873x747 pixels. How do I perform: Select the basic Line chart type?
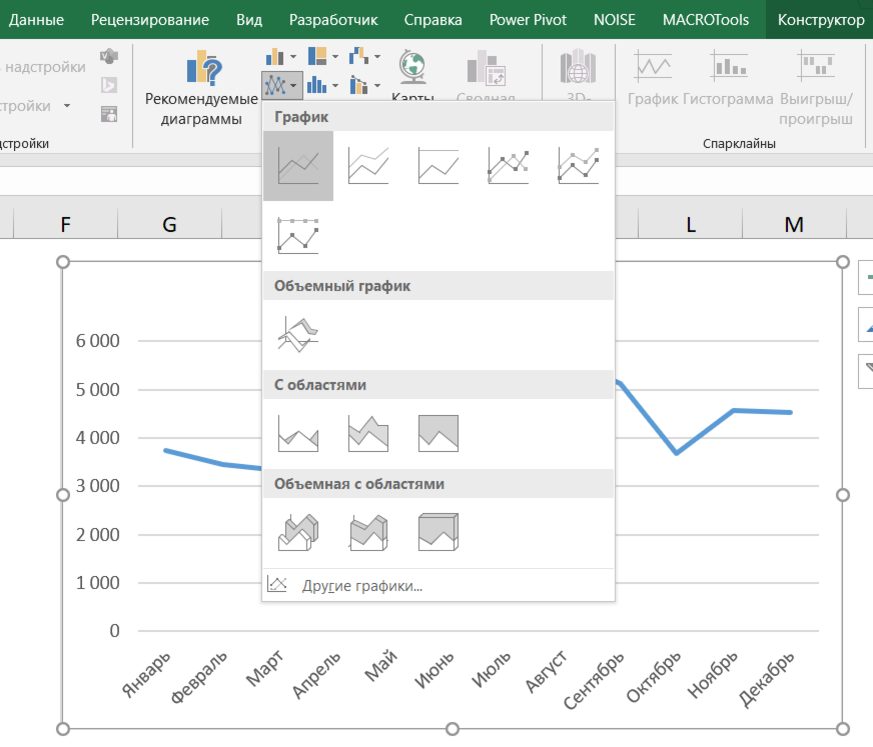click(x=298, y=166)
